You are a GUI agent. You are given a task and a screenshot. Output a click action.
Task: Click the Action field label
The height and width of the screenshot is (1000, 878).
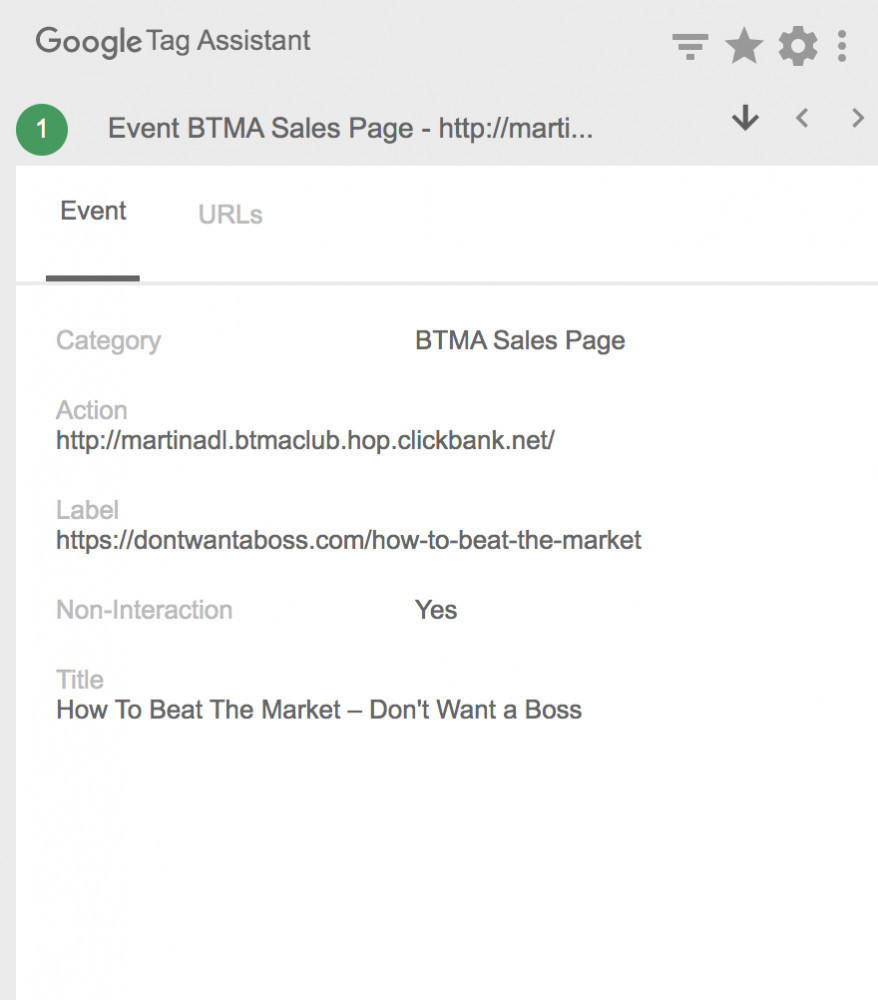(92, 410)
